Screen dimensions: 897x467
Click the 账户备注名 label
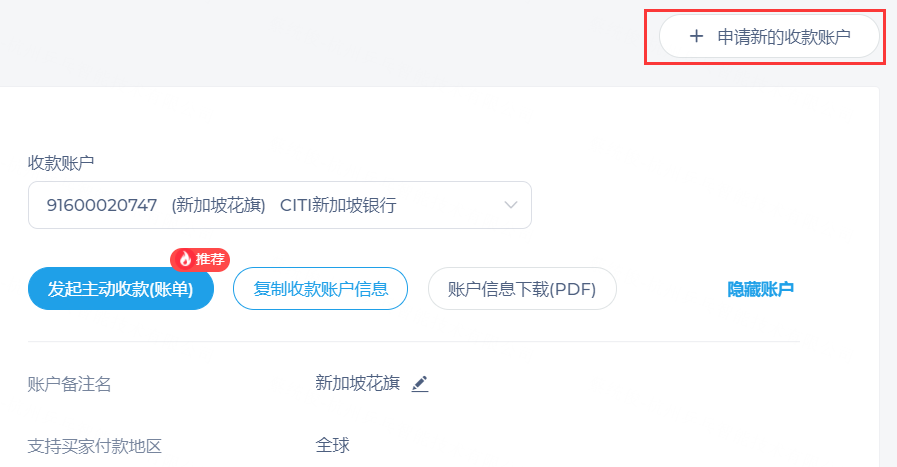coord(69,384)
